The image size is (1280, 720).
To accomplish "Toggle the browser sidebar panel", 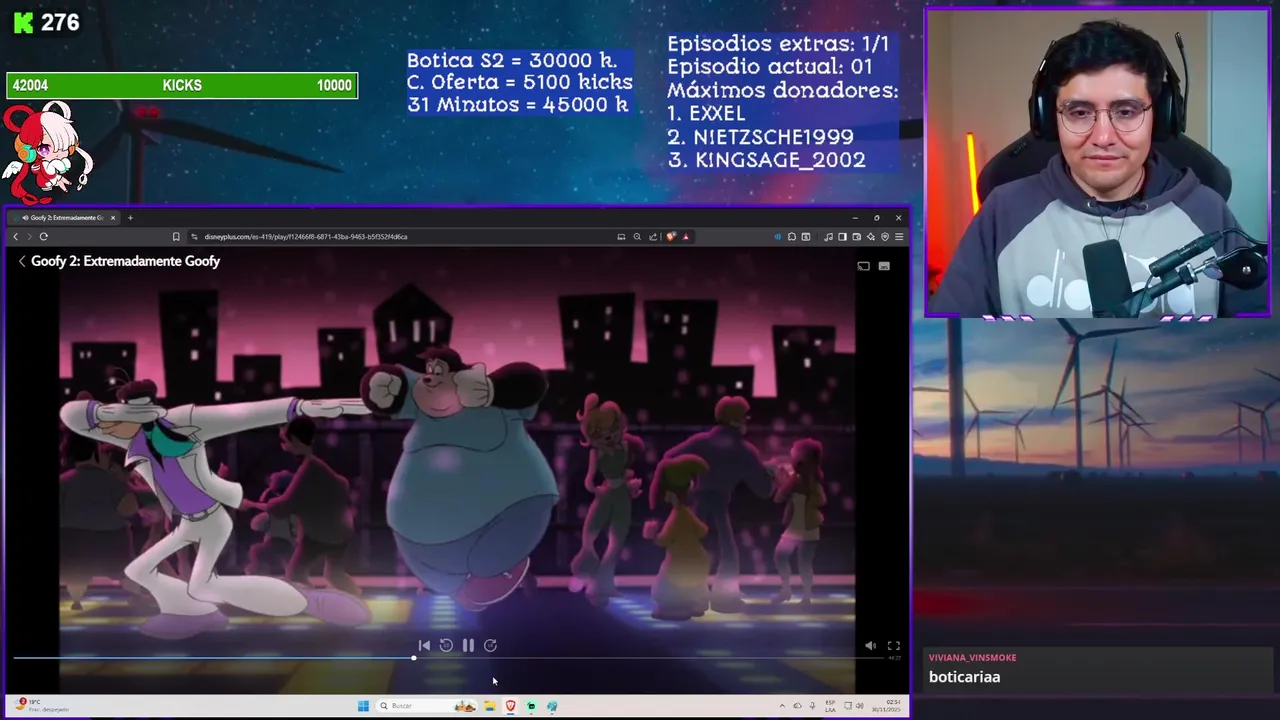I will [x=842, y=237].
